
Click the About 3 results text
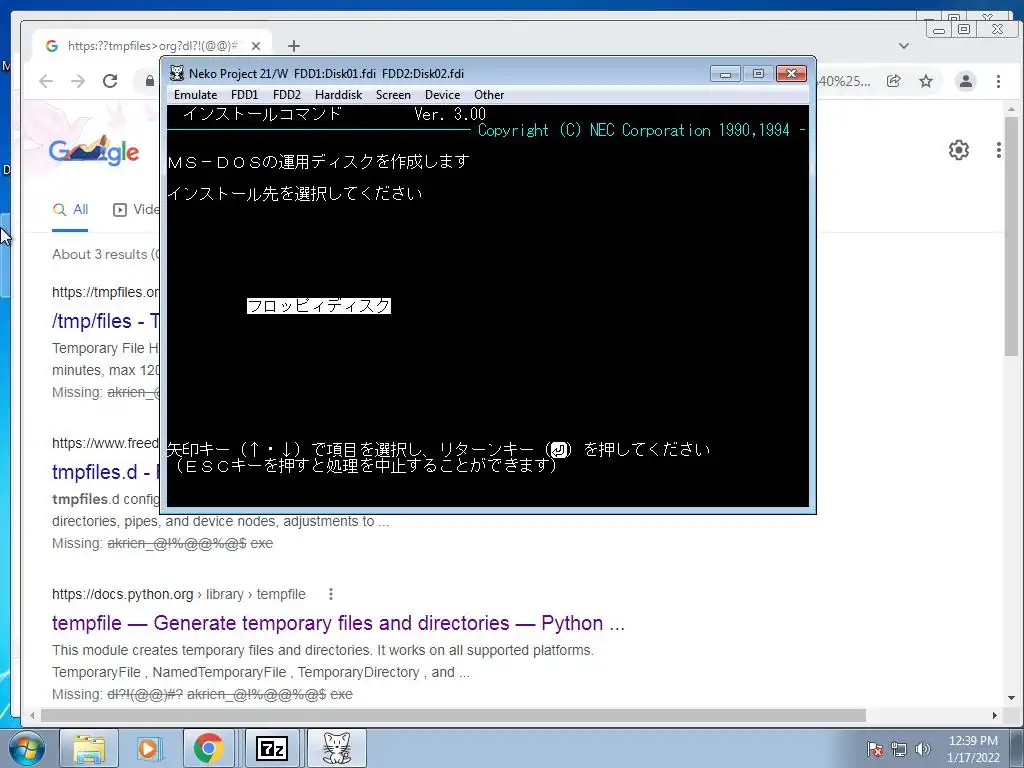[104, 255]
